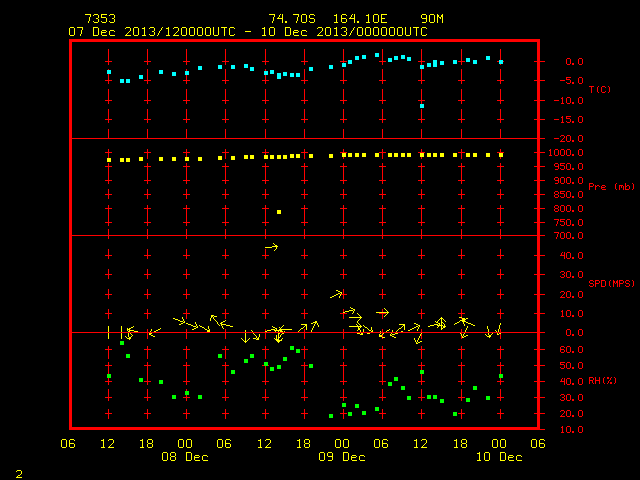Viewport: 640px width, 480px height.
Task: Click the 1000.0 pressure axis tick label
Action: tap(566, 153)
